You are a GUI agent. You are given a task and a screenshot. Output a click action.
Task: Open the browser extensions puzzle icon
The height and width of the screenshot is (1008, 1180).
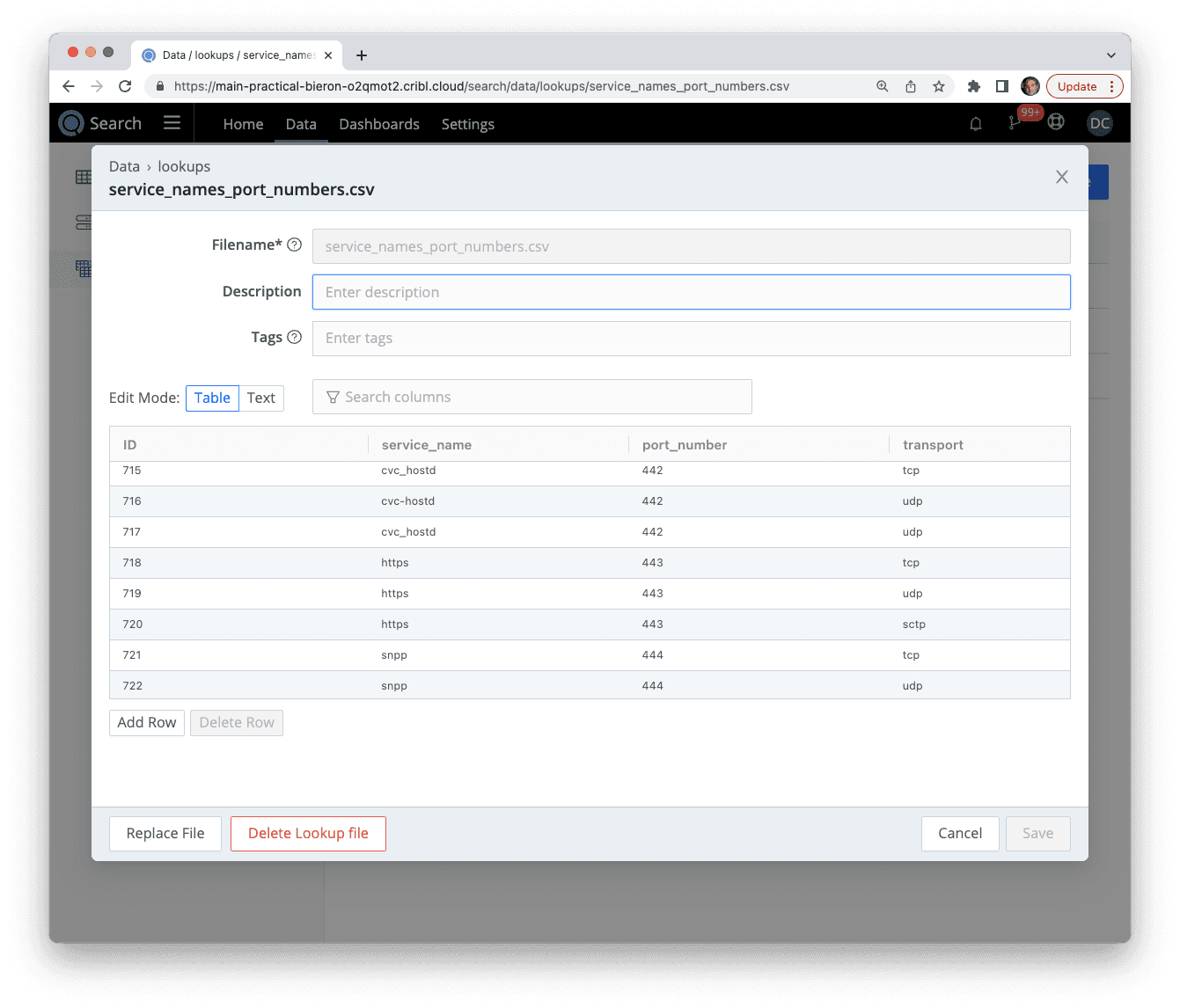pos(973,86)
